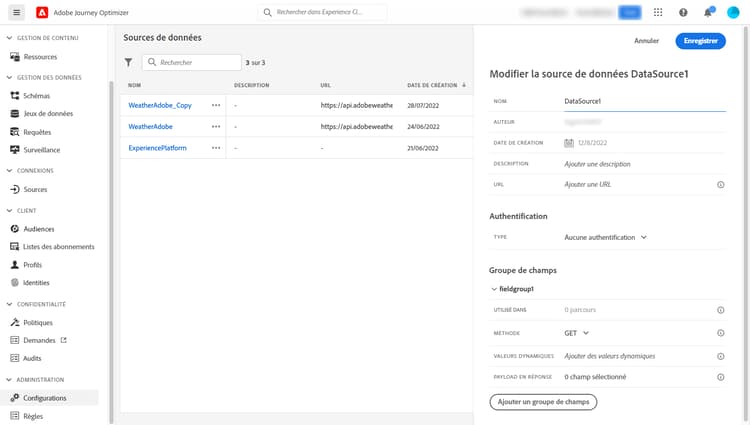Open Configurations in sidebar

(x=44, y=398)
